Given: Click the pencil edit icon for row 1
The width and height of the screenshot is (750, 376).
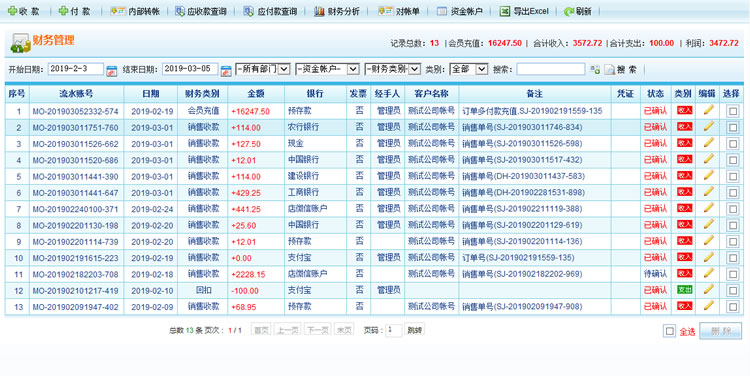Looking at the screenshot, I should [708, 110].
